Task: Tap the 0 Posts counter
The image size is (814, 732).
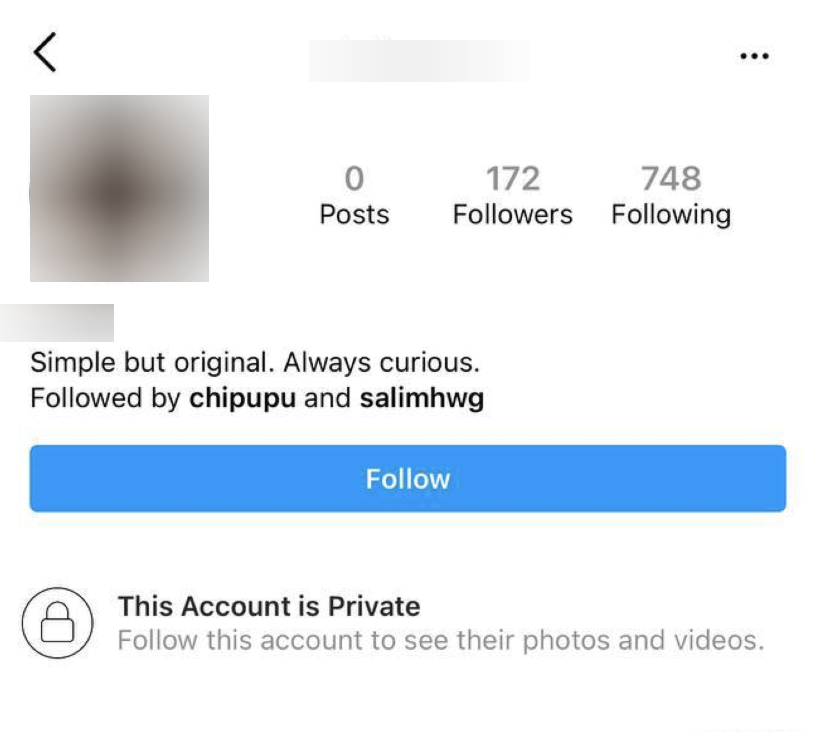Action: [354, 195]
